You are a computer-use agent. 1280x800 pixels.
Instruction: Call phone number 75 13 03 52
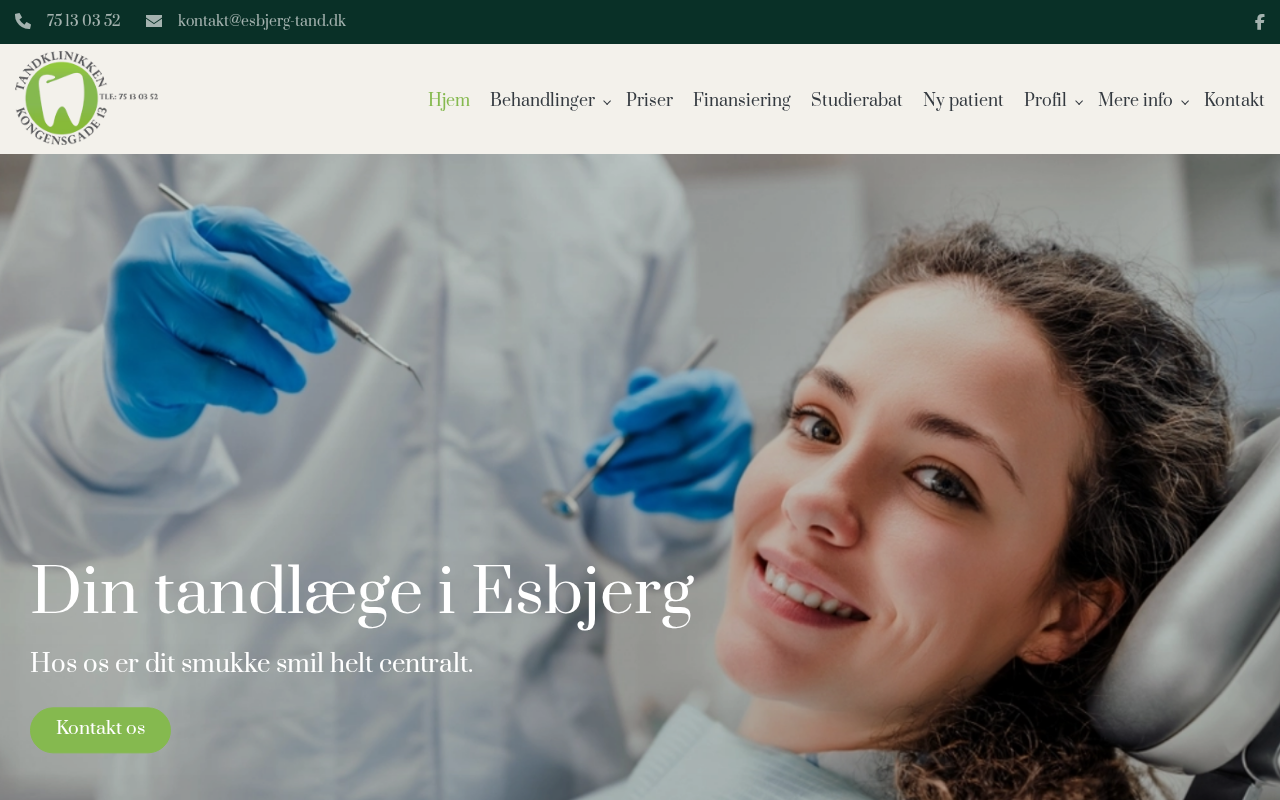84,22
